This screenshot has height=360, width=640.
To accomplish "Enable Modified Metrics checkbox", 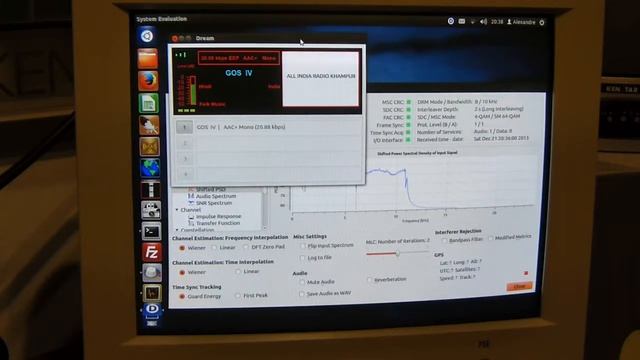I will click(x=491, y=238).
